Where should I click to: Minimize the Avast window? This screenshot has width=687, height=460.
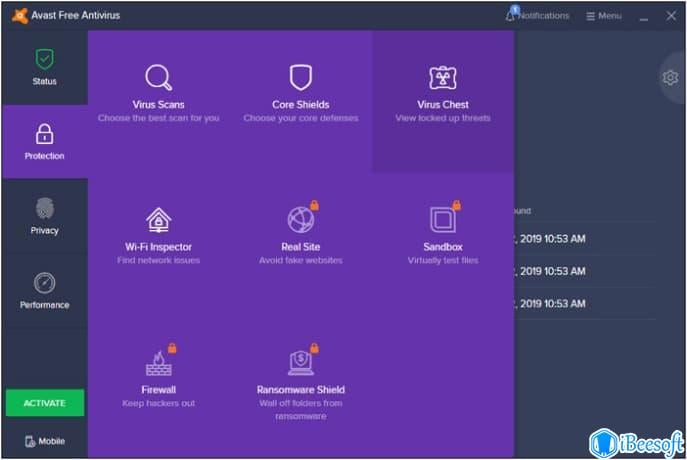[644, 17]
